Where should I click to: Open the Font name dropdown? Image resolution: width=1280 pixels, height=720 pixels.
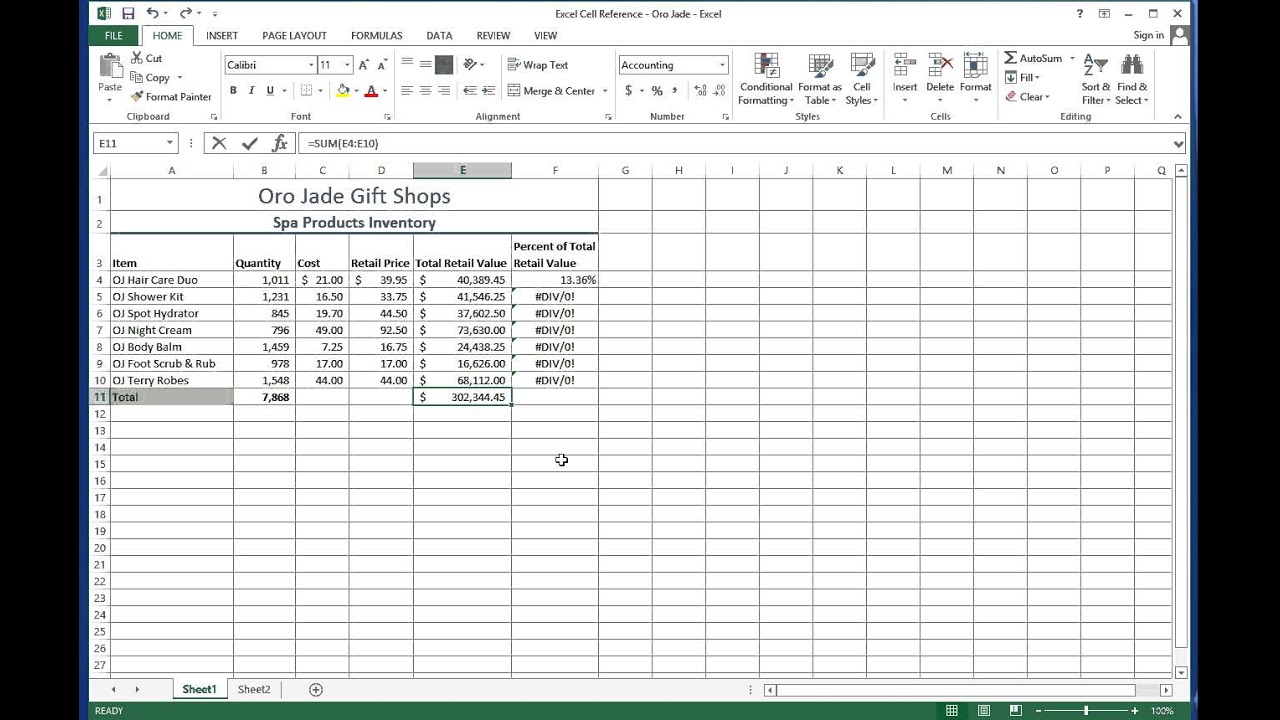coord(311,65)
